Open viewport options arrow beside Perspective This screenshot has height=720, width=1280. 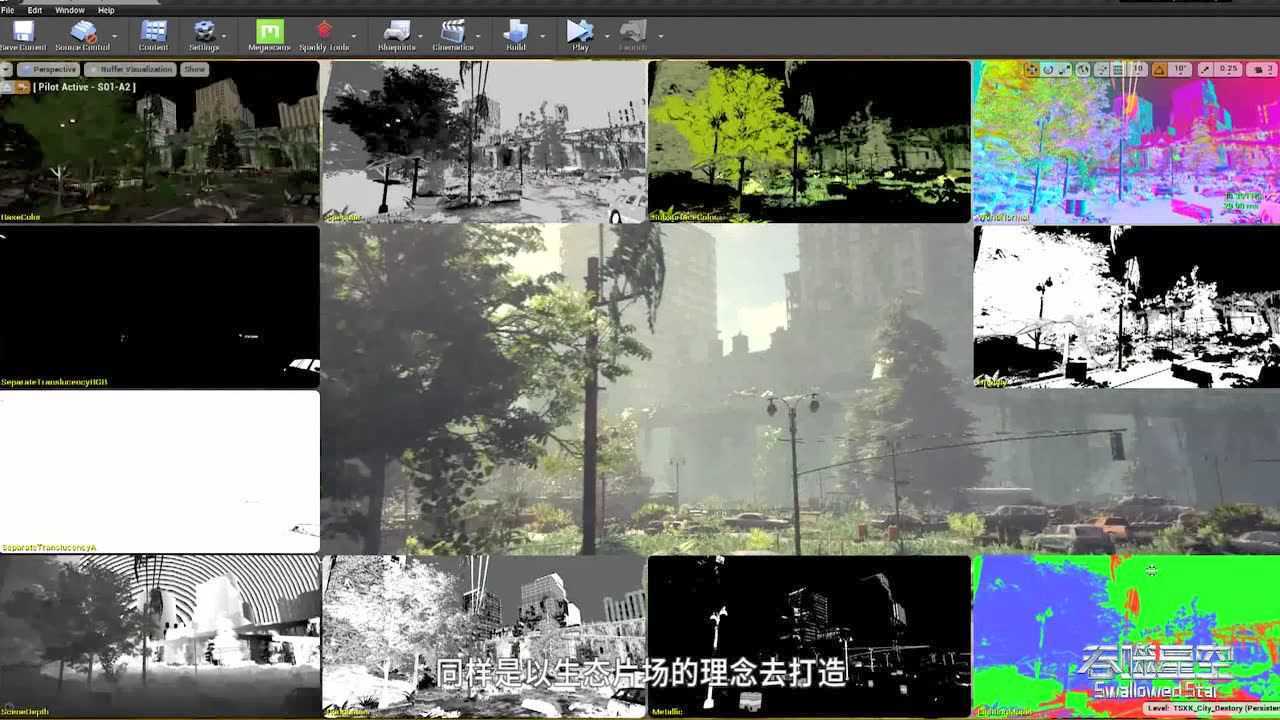[x=7, y=69]
